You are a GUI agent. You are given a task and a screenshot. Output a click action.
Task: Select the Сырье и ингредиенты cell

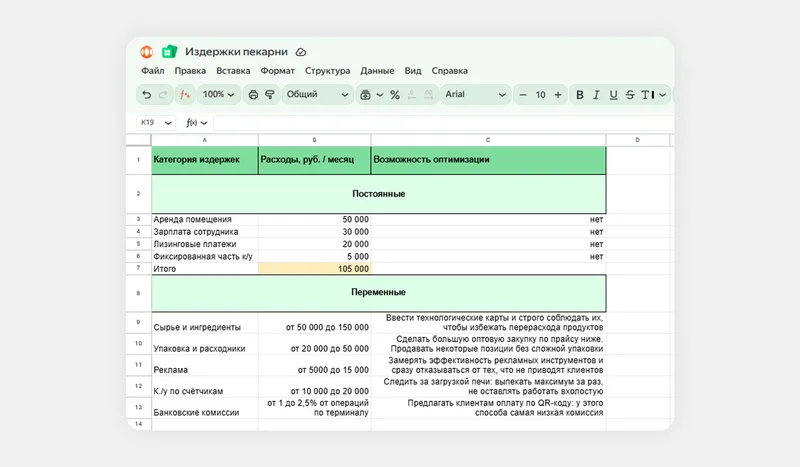(x=205, y=323)
